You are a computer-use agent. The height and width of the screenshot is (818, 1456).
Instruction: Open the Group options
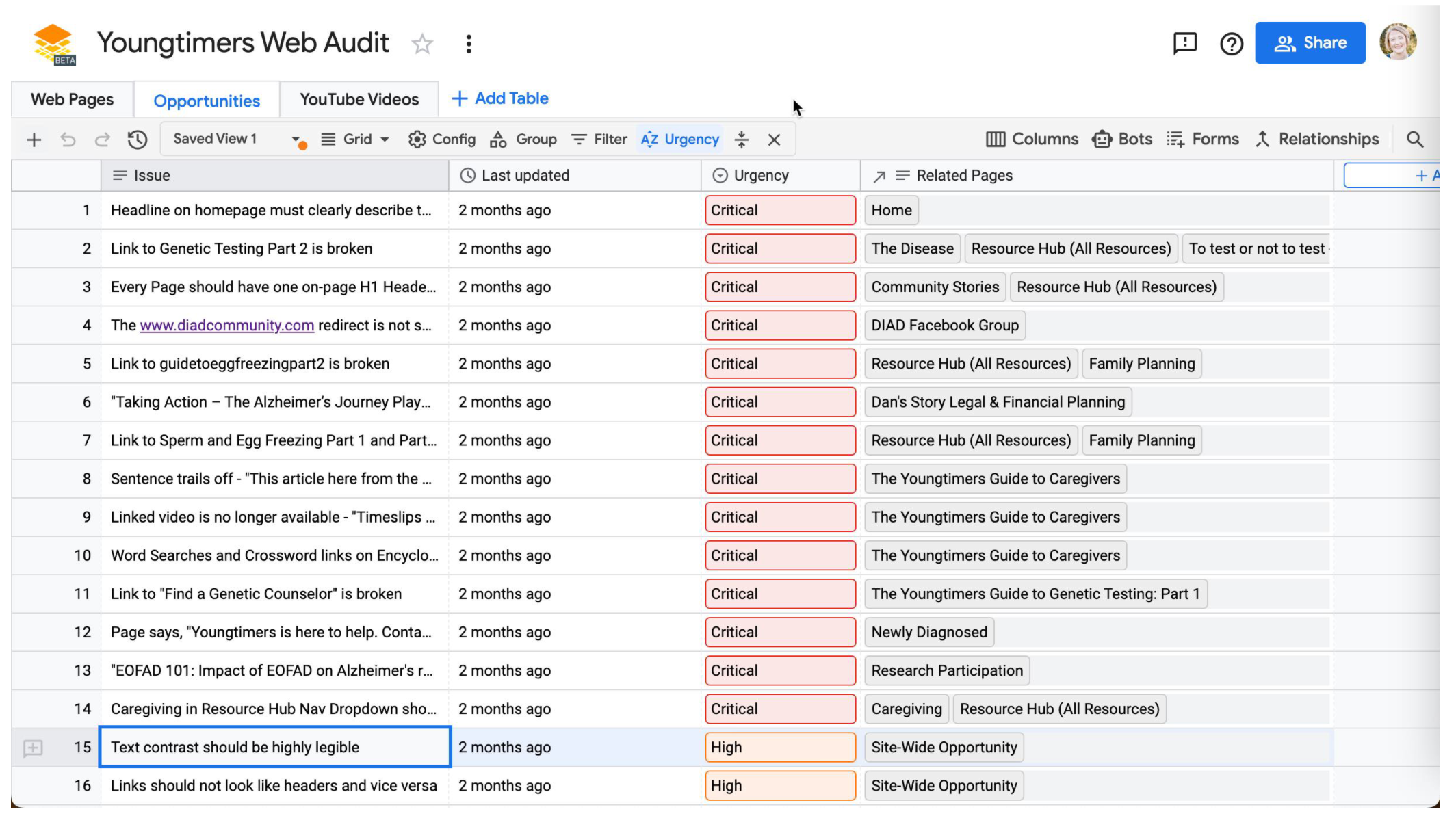click(x=523, y=140)
